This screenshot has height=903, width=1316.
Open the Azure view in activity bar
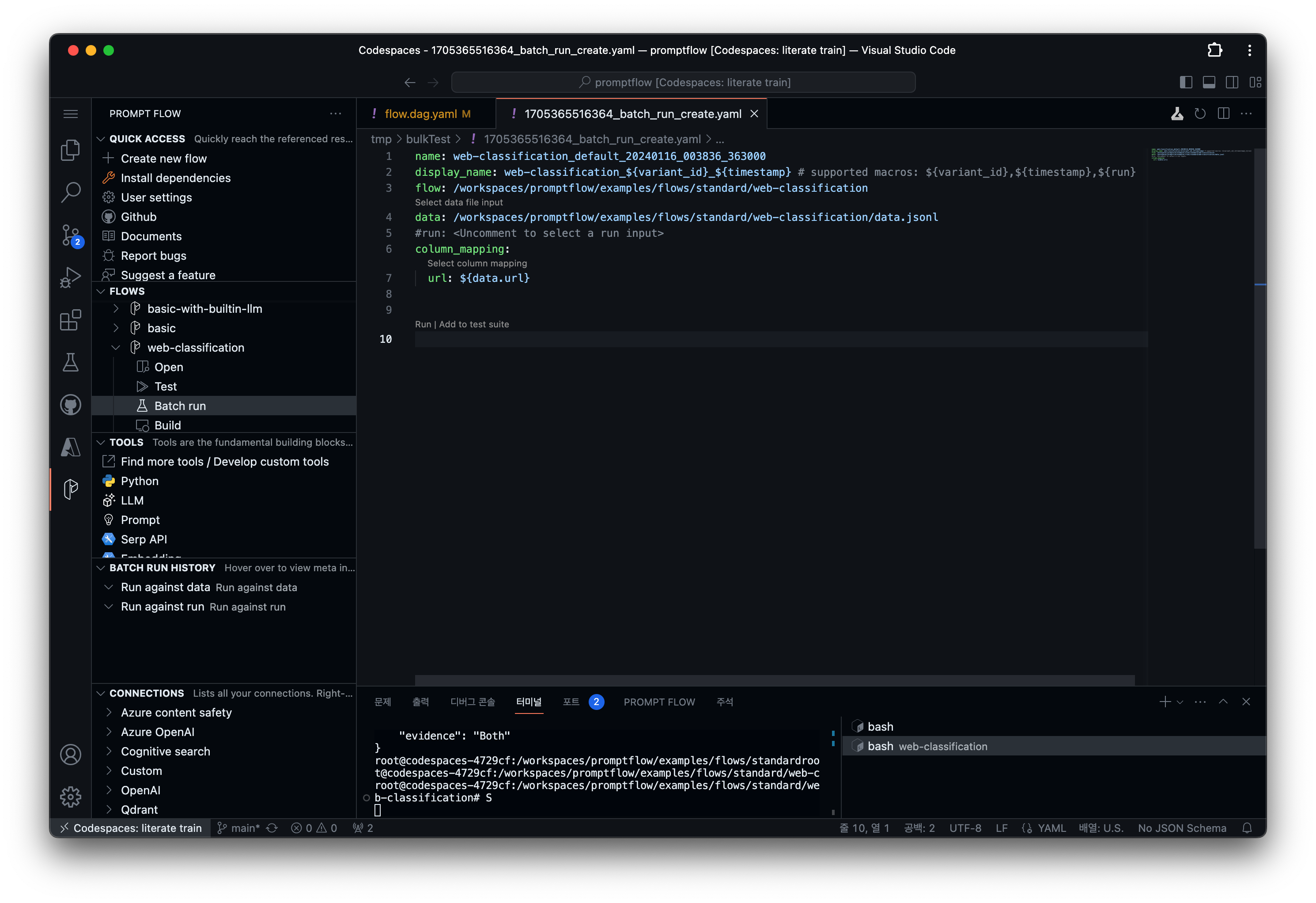[70, 448]
